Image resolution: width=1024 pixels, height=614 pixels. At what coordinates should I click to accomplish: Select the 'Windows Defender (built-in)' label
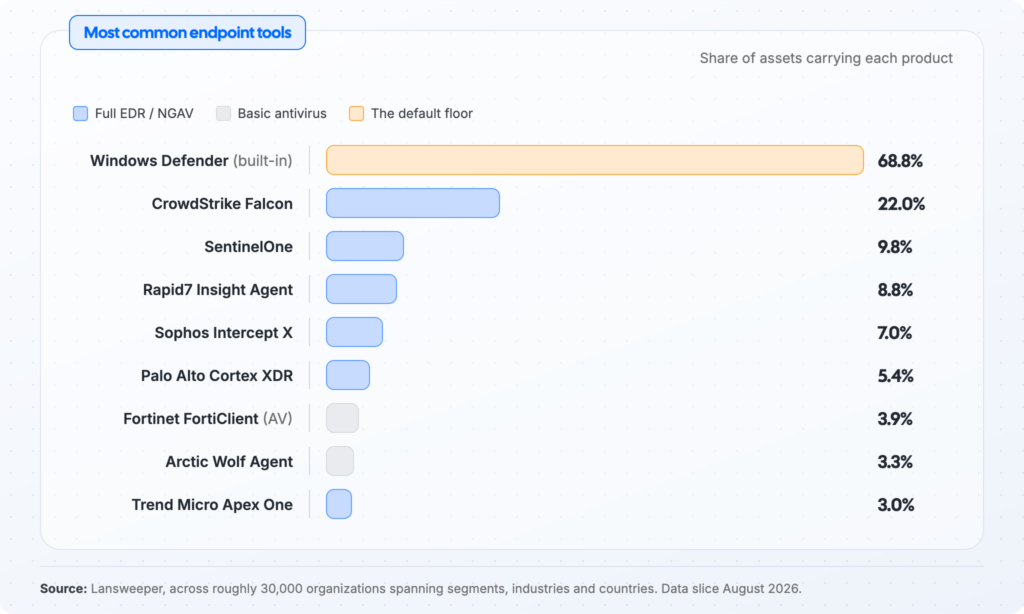(191, 161)
